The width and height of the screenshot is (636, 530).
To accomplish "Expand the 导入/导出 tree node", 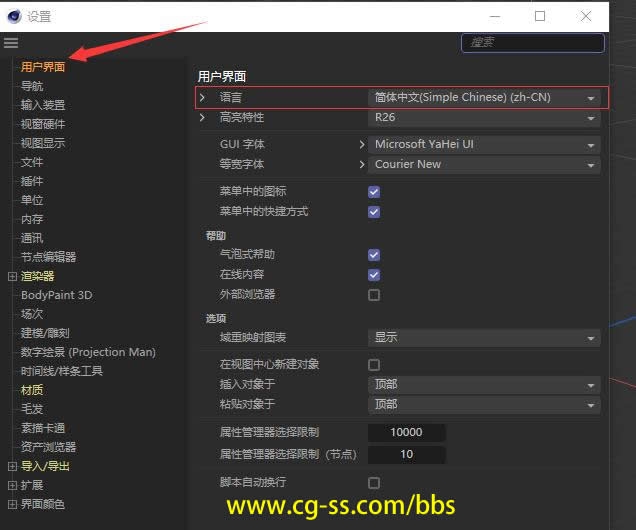I will point(12,466).
